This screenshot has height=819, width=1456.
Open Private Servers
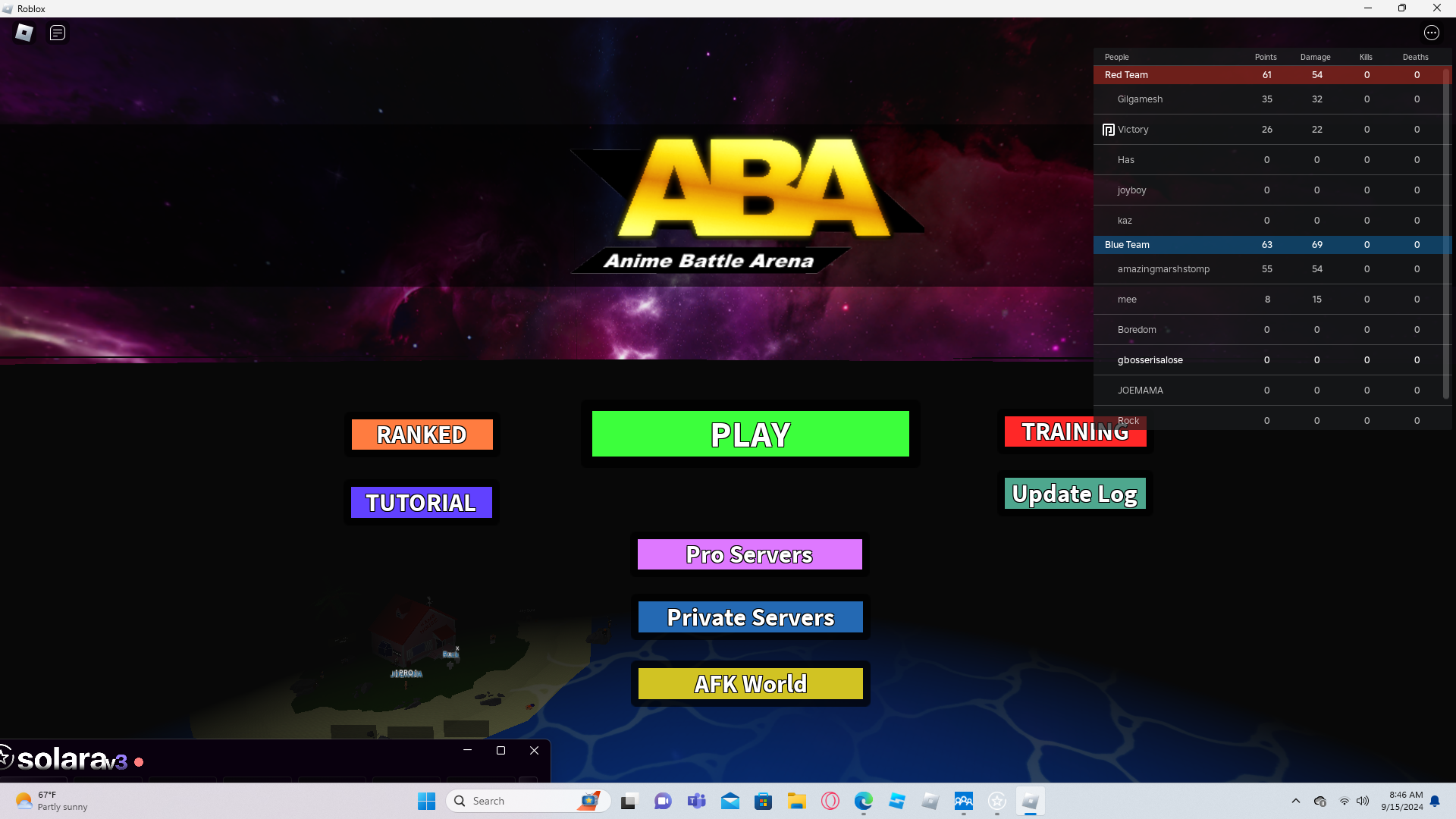pos(751,617)
